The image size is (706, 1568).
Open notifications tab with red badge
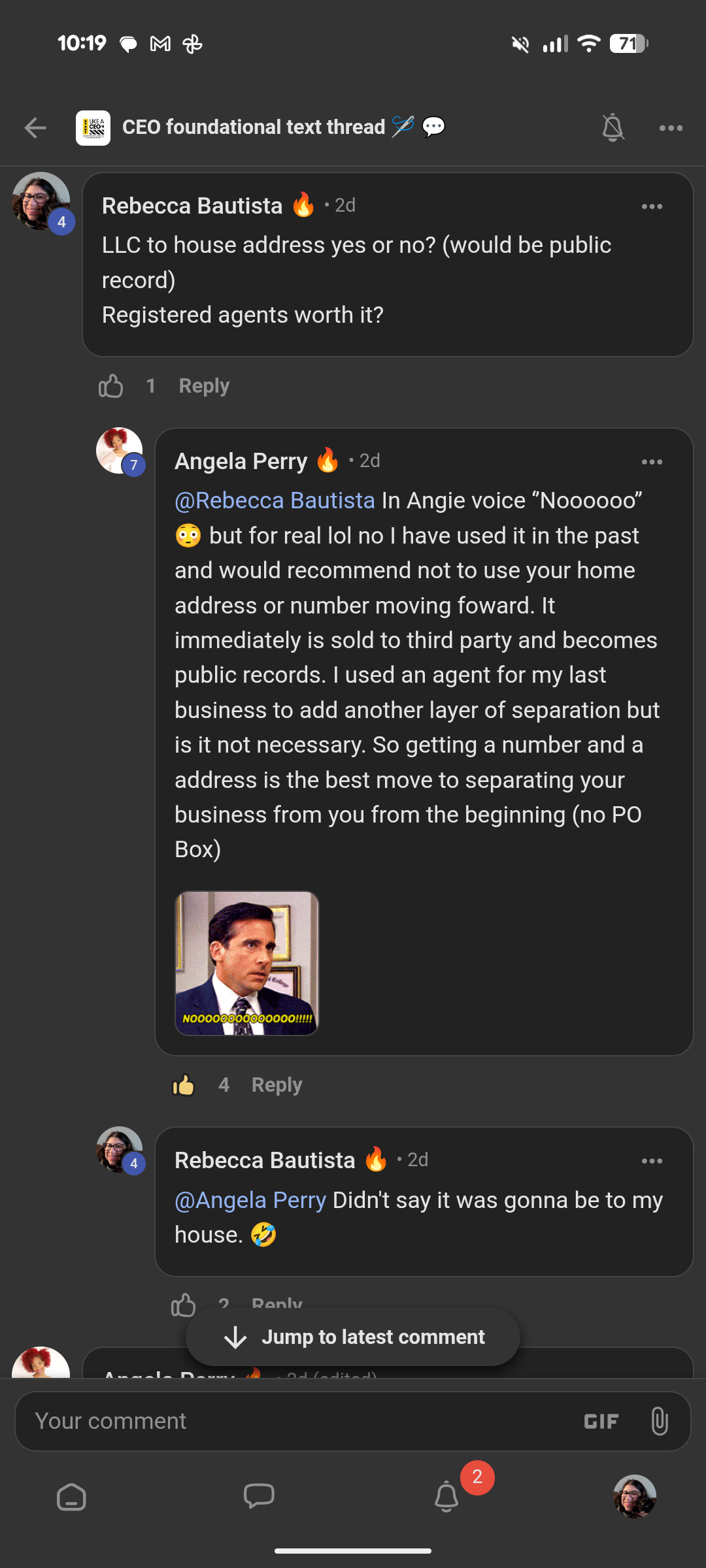click(447, 1495)
